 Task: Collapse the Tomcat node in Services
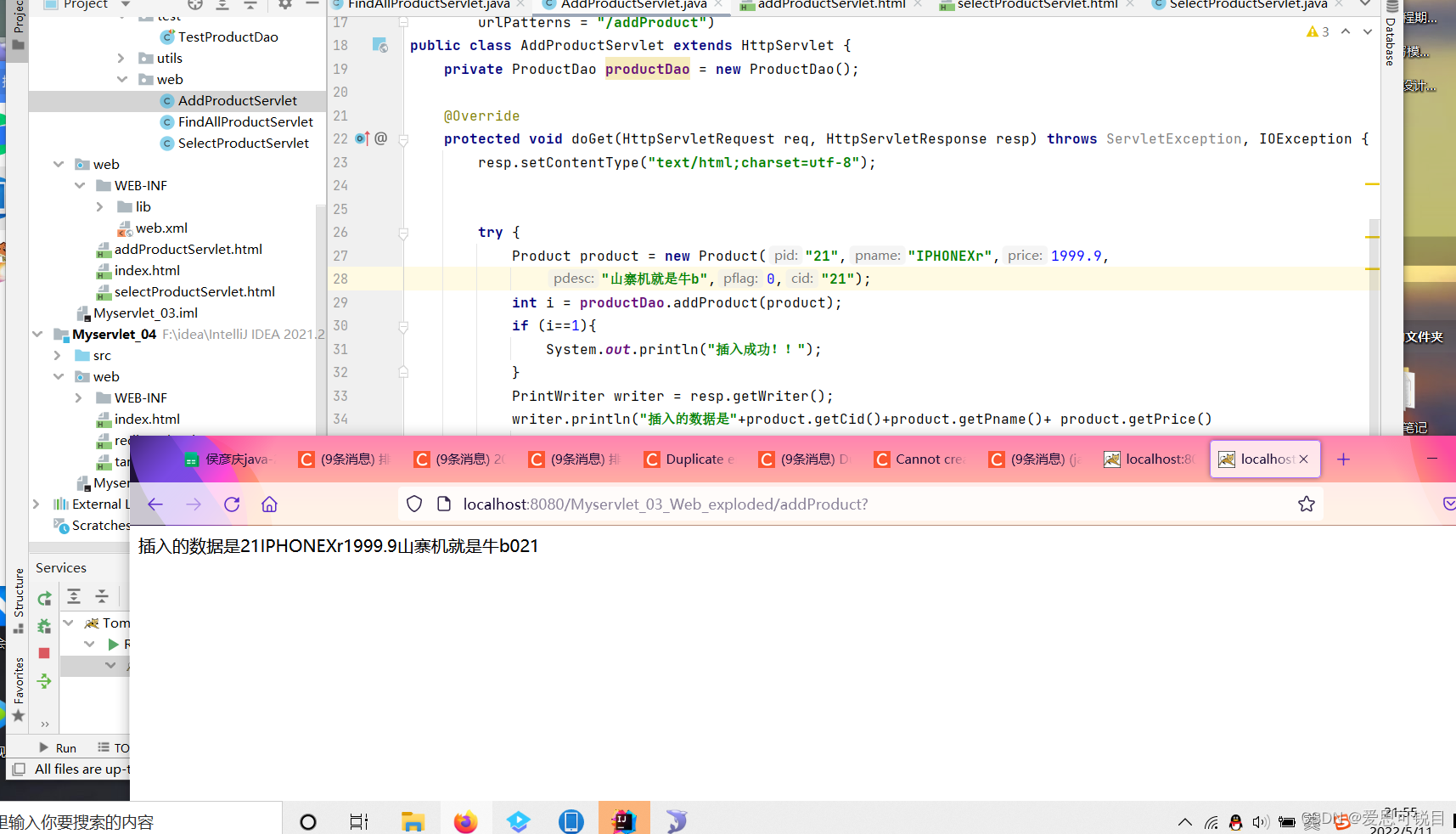(69, 623)
